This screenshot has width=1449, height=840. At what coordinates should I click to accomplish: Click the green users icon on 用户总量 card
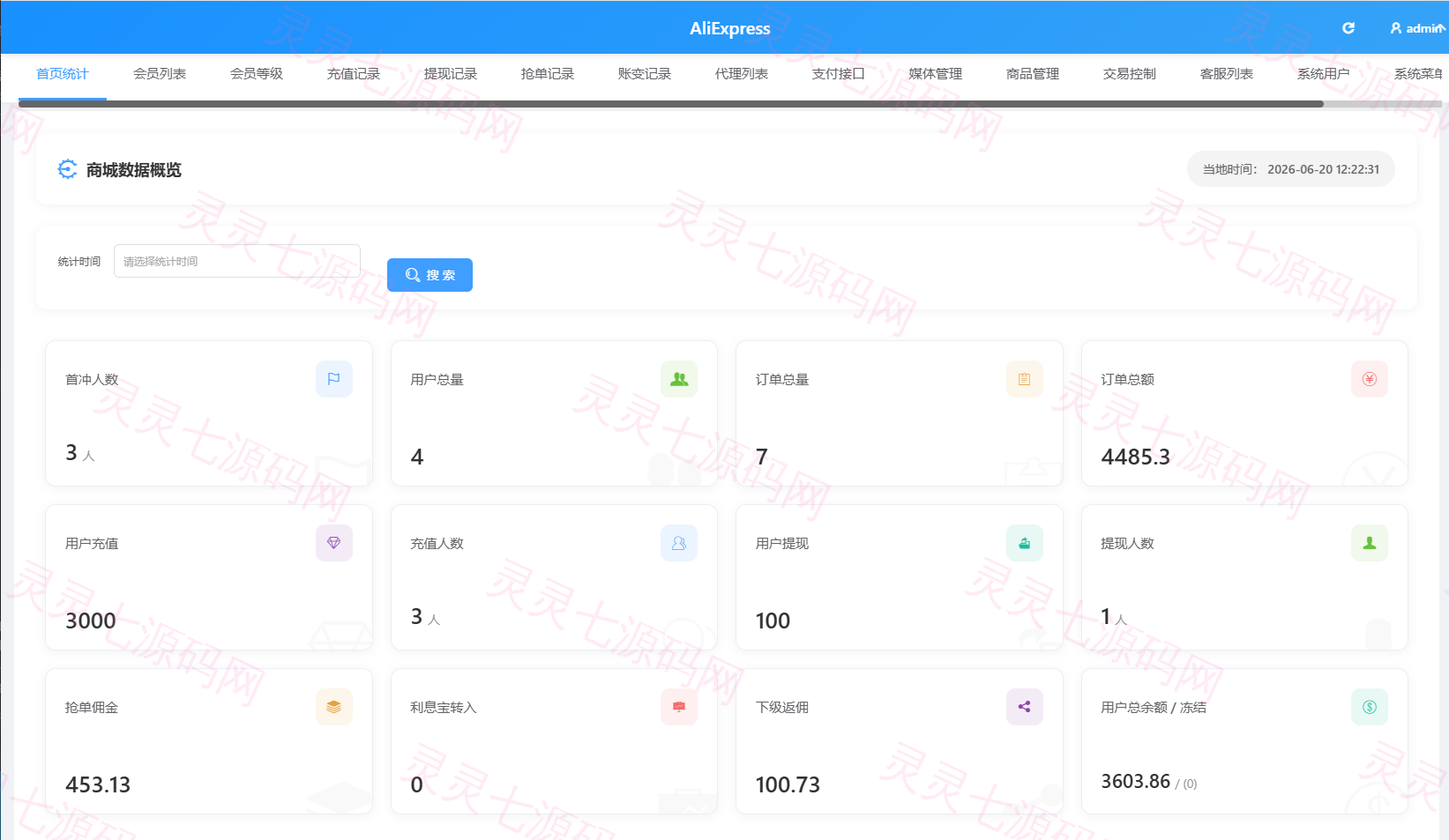click(679, 379)
